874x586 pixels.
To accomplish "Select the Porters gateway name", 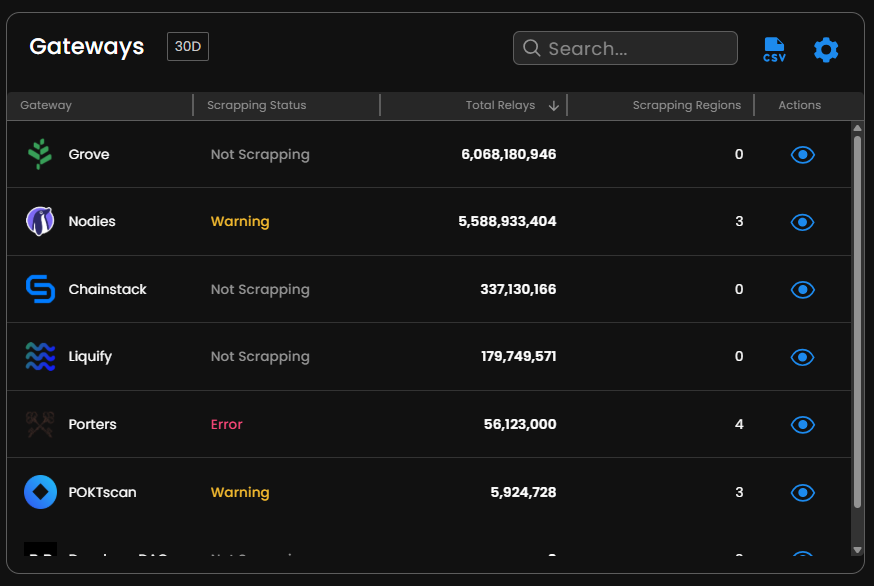I will tap(92, 424).
